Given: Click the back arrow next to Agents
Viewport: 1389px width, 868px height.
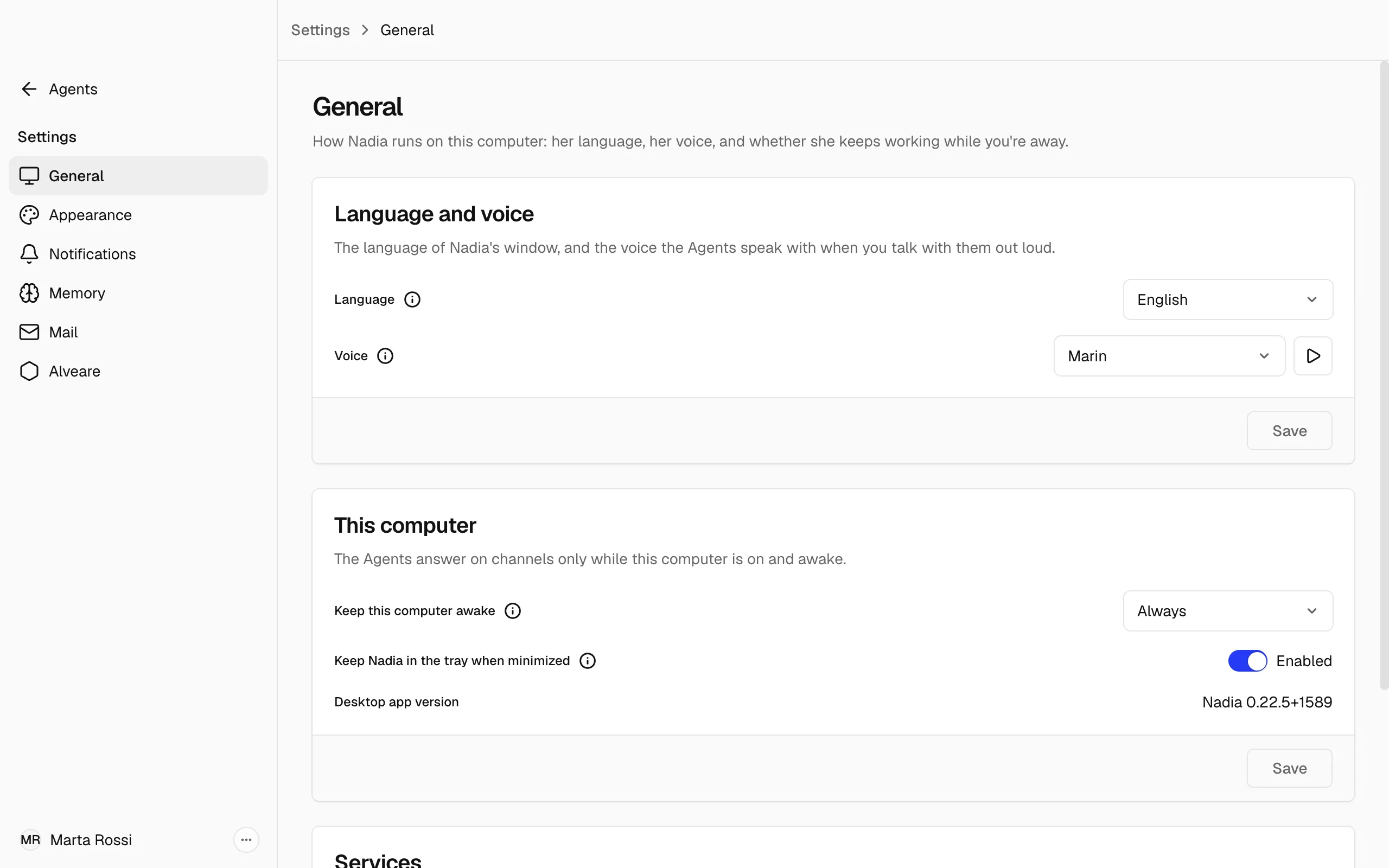Looking at the screenshot, I should pos(29,89).
